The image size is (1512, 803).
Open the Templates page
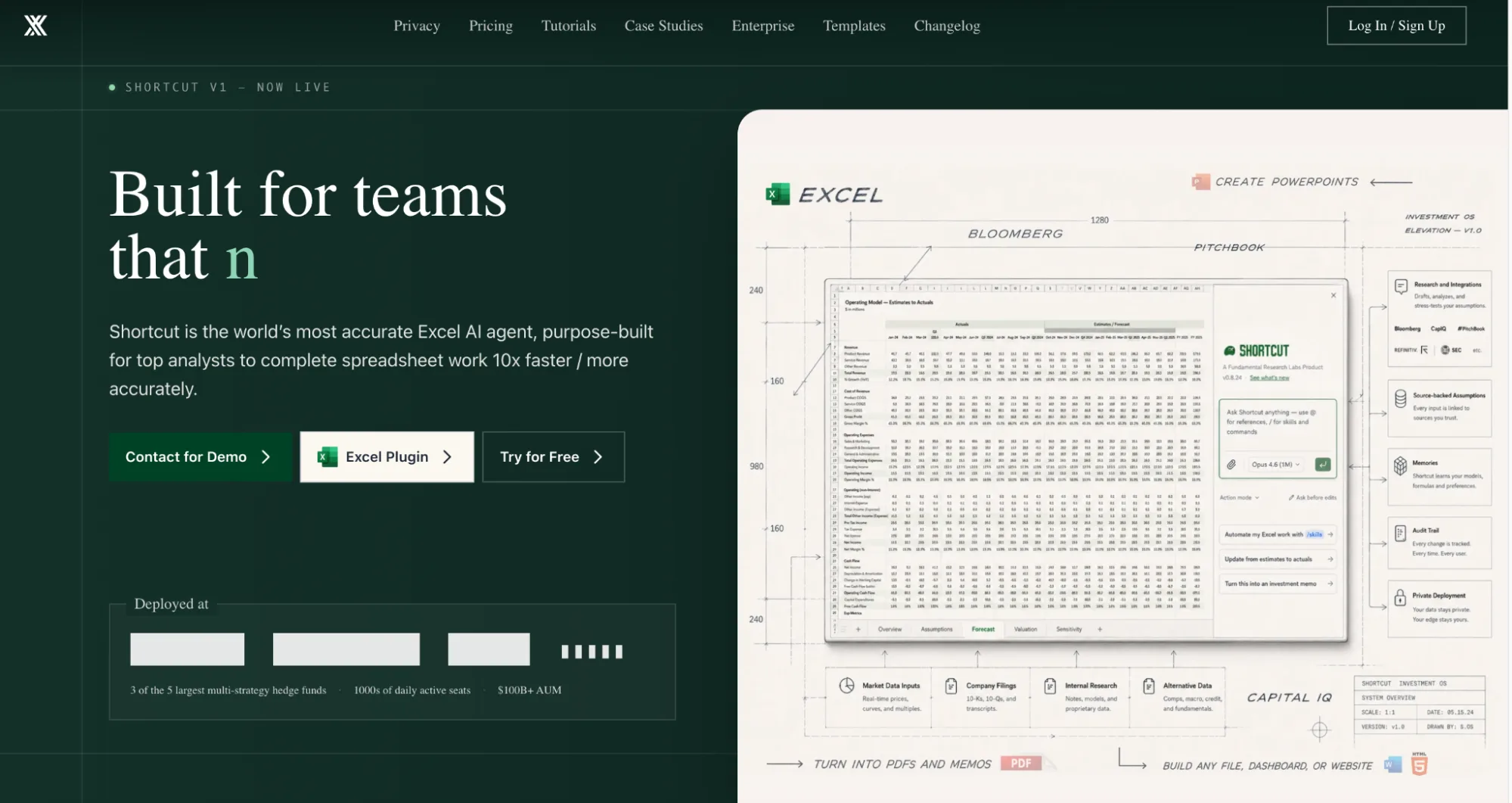click(x=854, y=26)
